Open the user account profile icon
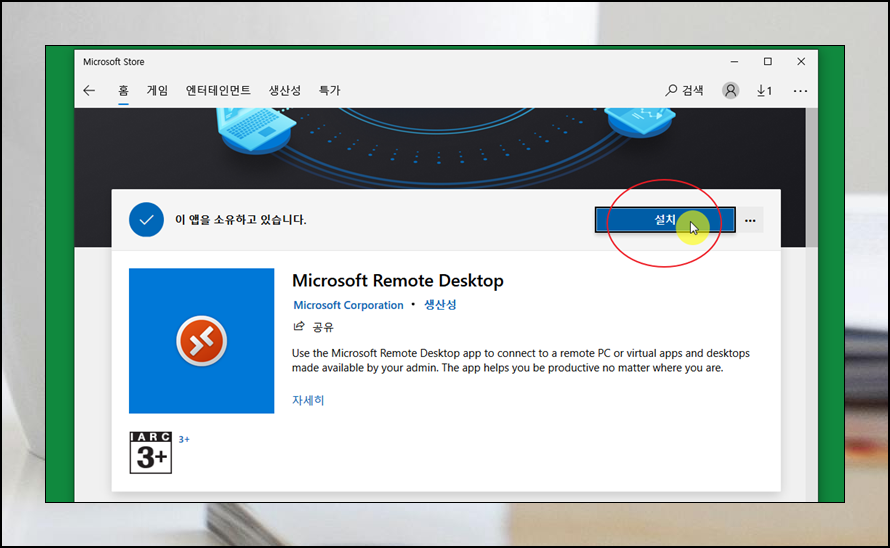The image size is (890, 548). [x=731, y=90]
